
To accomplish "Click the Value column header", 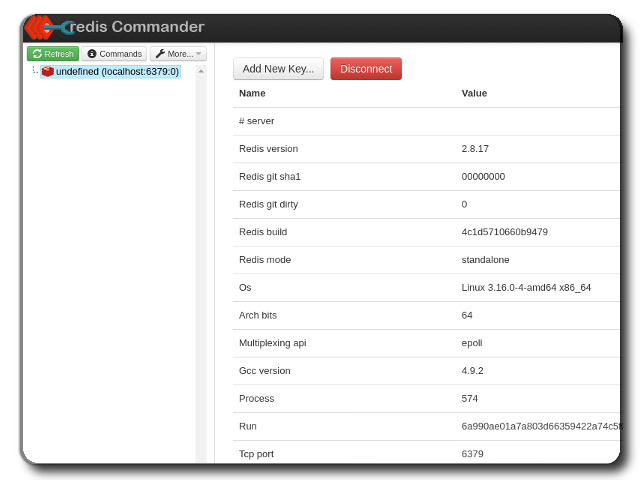I will tap(474, 93).
